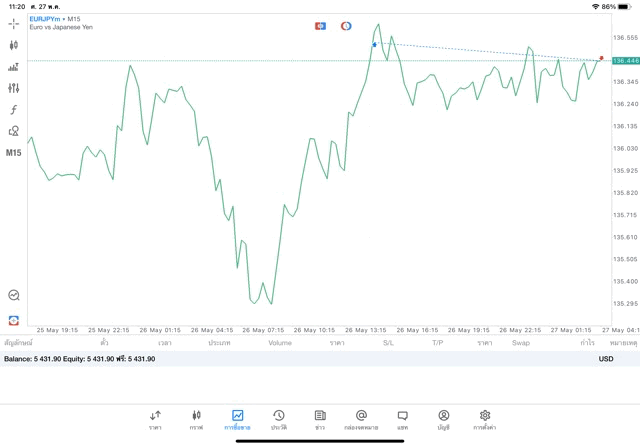This screenshot has height=447, width=640.
Task: Switch to the กราฟ chart tab
Action: point(196,419)
